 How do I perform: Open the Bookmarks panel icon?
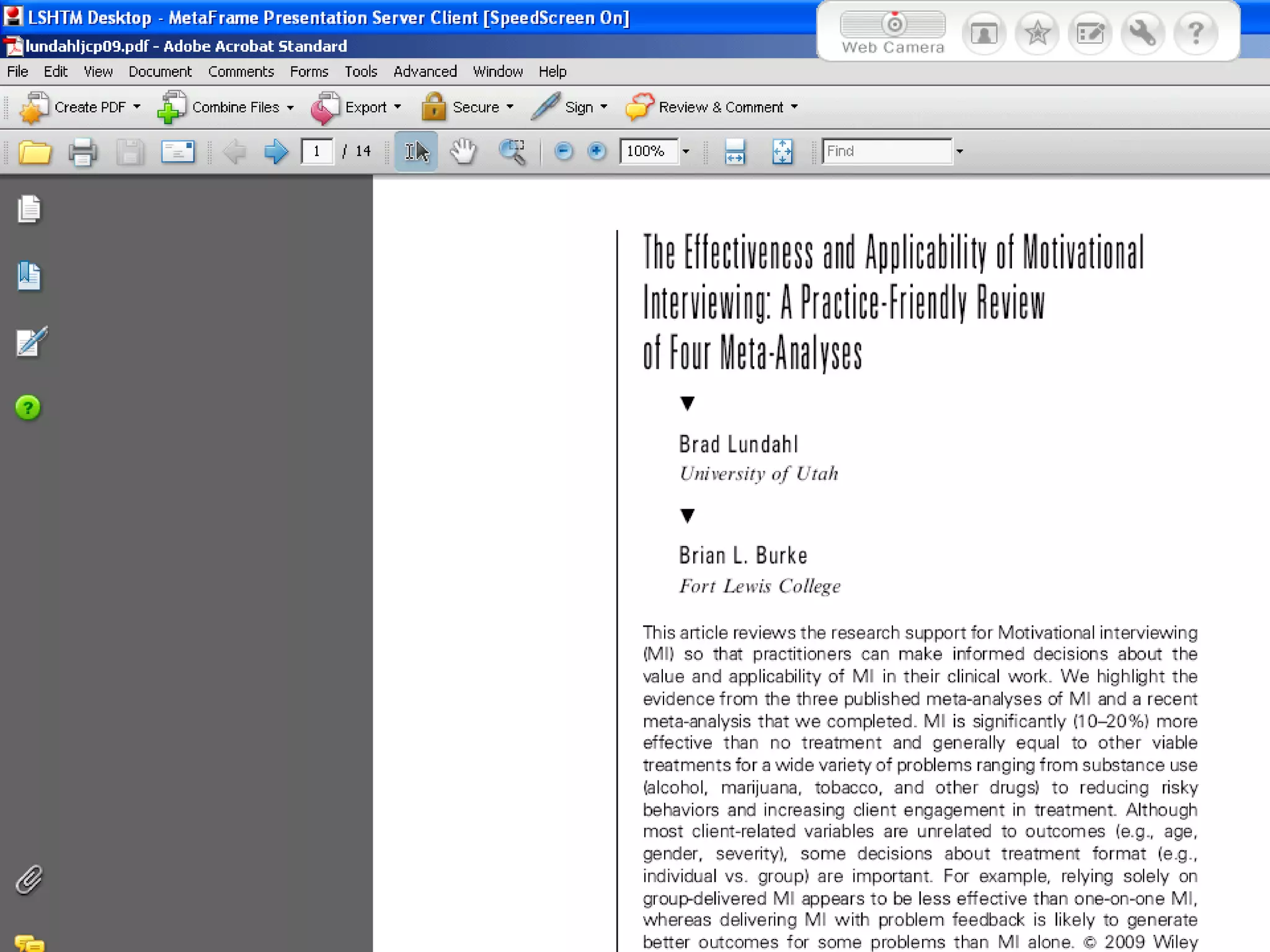click(29, 276)
